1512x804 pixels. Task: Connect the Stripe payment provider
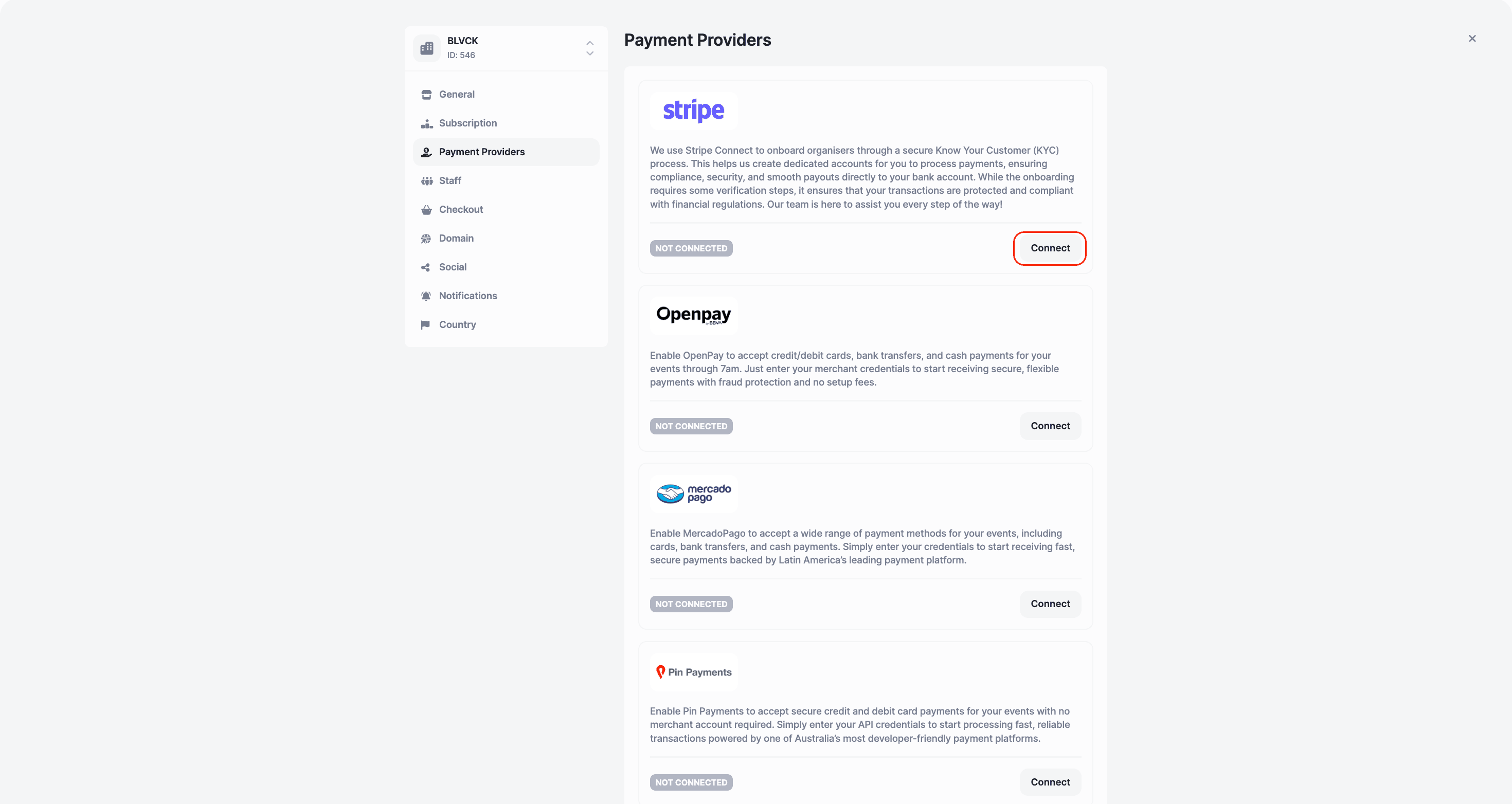[1050, 248]
